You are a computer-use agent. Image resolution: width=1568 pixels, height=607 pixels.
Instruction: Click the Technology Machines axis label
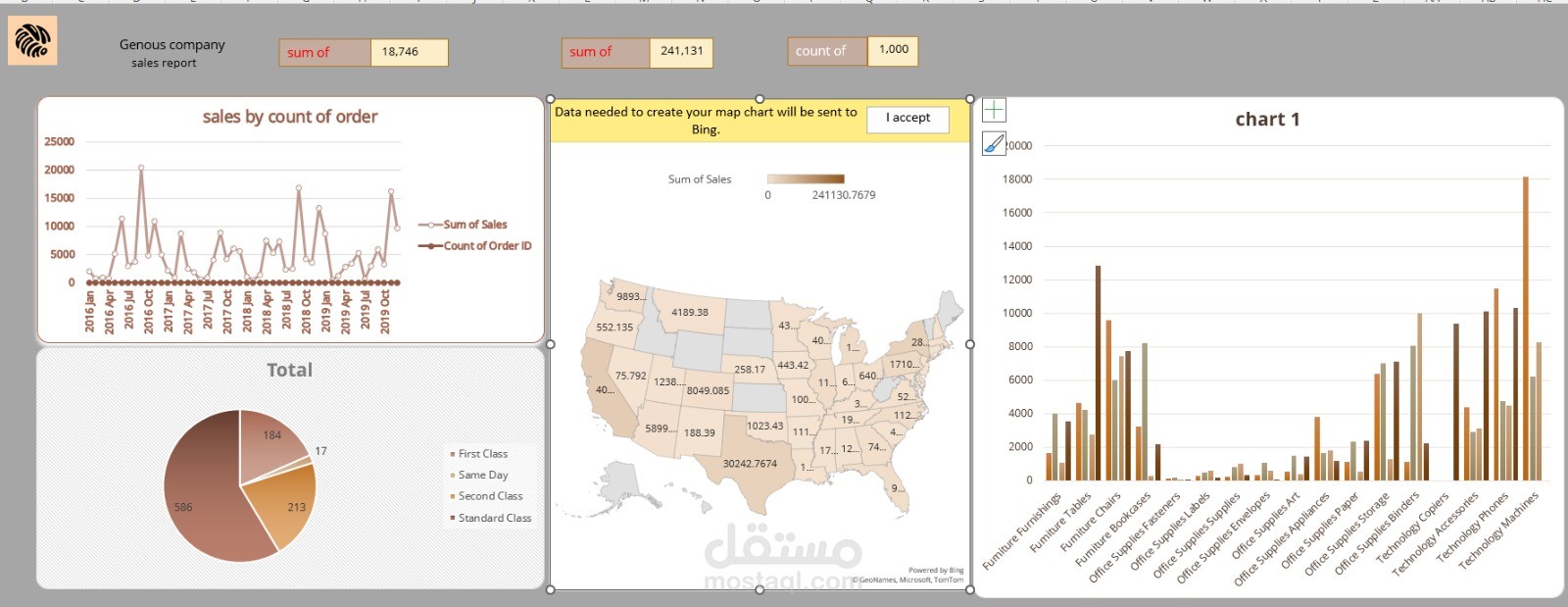(1498, 531)
